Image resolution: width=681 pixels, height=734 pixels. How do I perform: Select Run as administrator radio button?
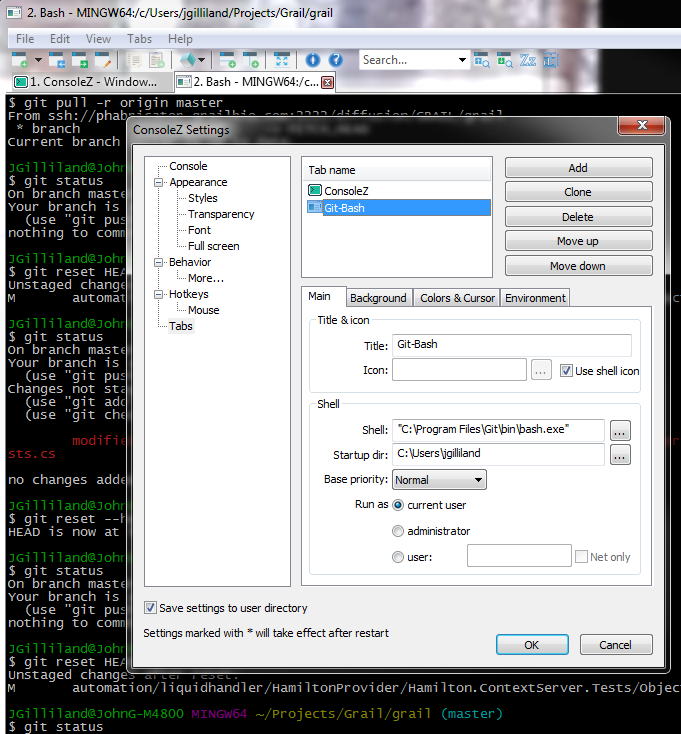point(398,531)
